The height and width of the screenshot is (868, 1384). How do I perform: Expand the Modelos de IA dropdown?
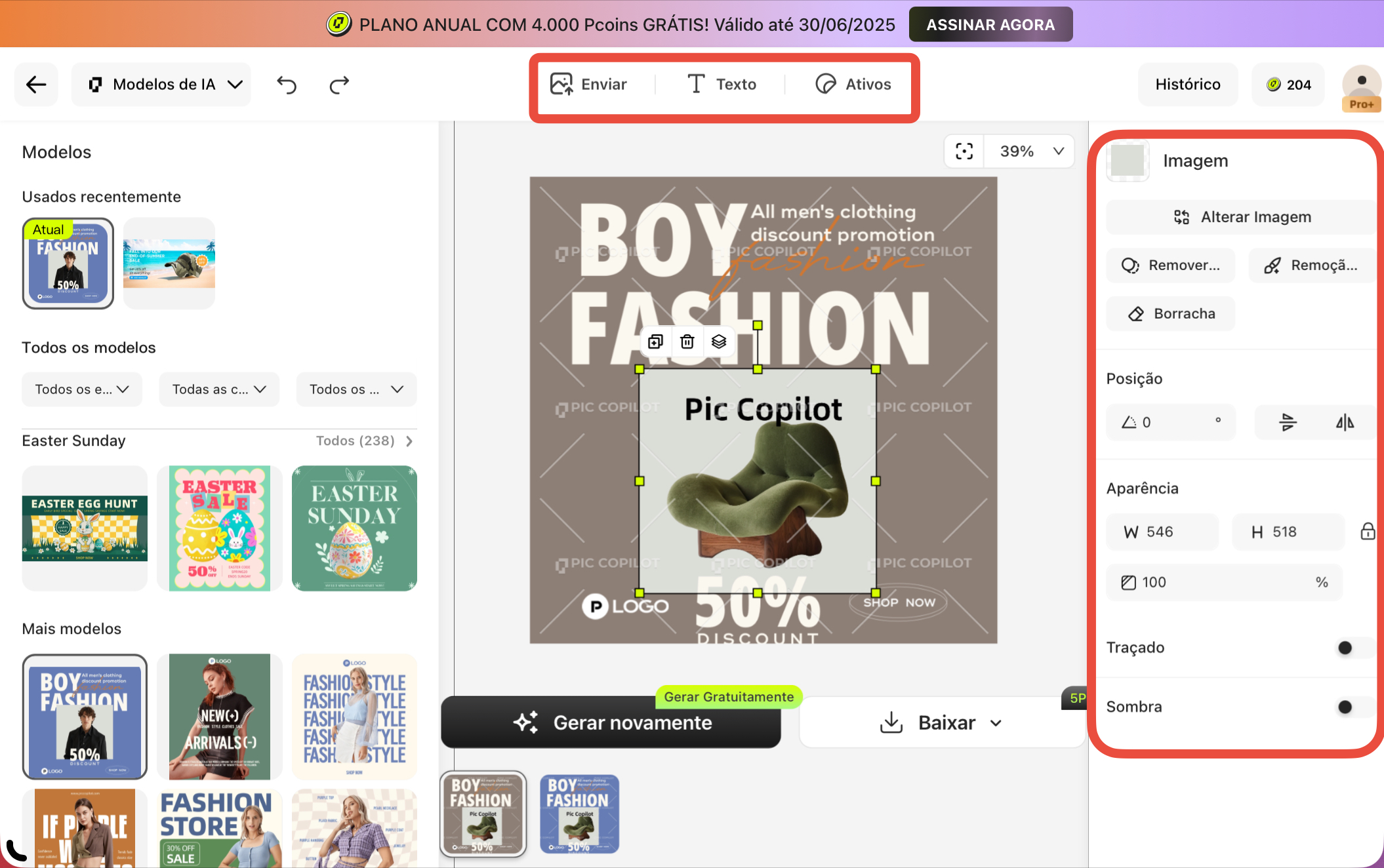click(165, 85)
